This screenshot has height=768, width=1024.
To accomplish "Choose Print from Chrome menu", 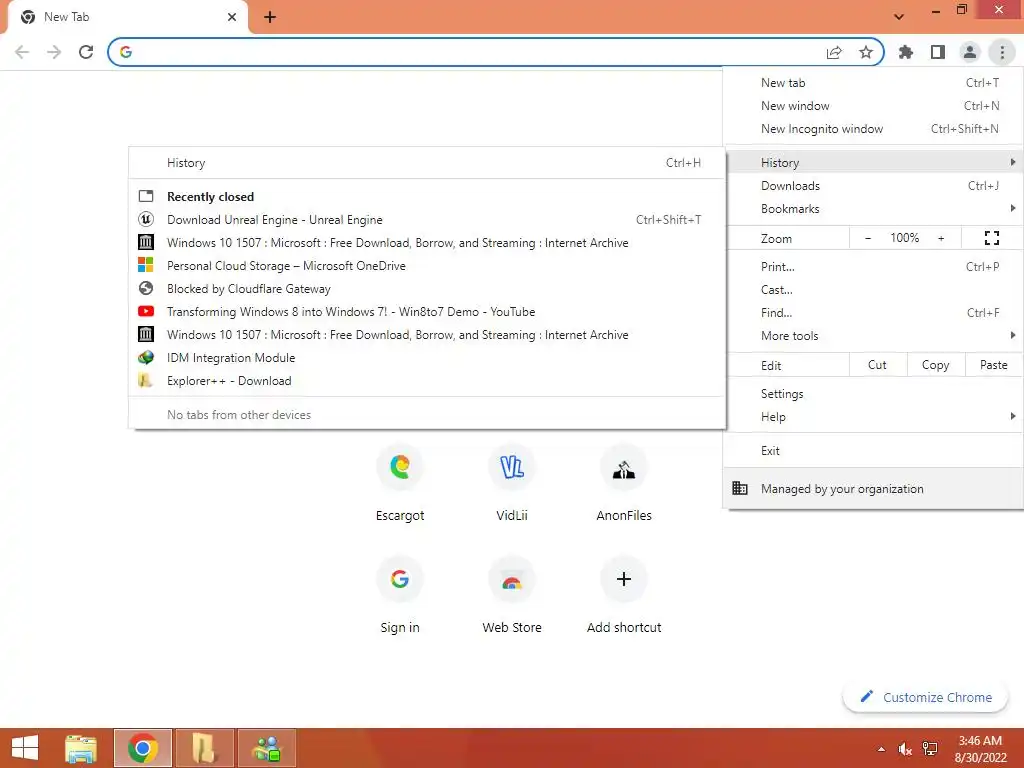I will tap(873, 266).
